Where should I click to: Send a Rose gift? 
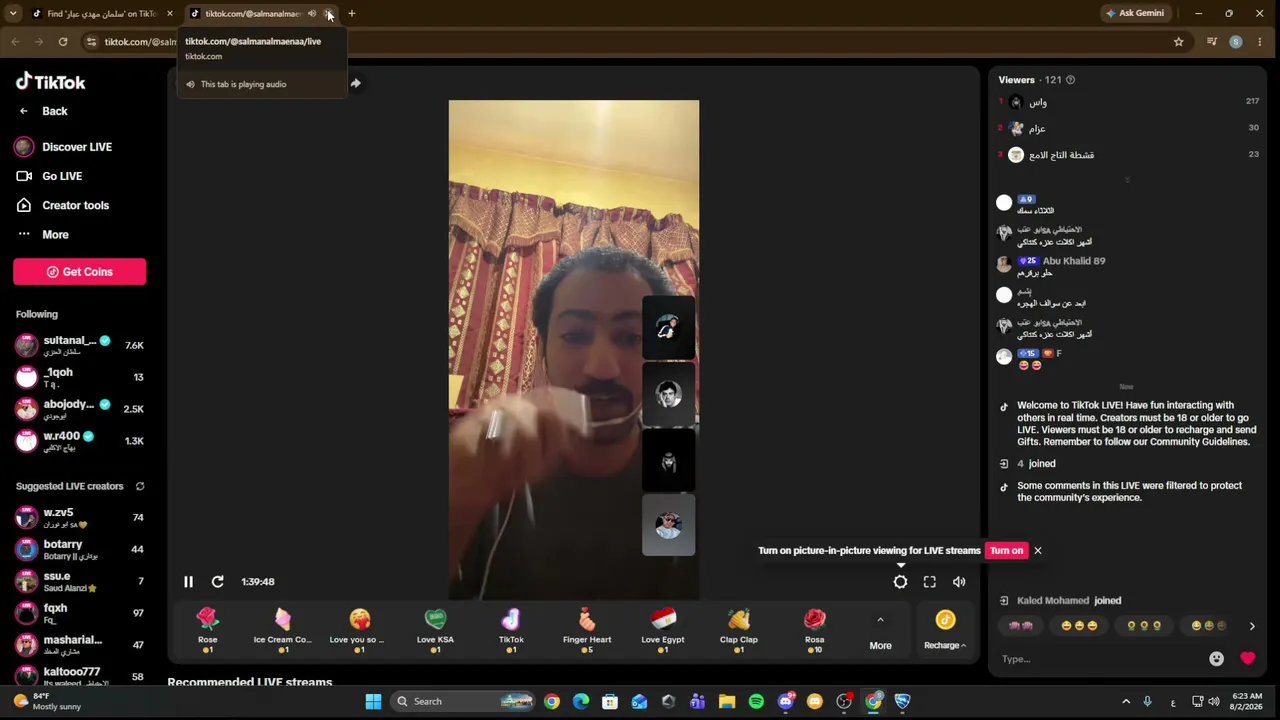(x=207, y=630)
